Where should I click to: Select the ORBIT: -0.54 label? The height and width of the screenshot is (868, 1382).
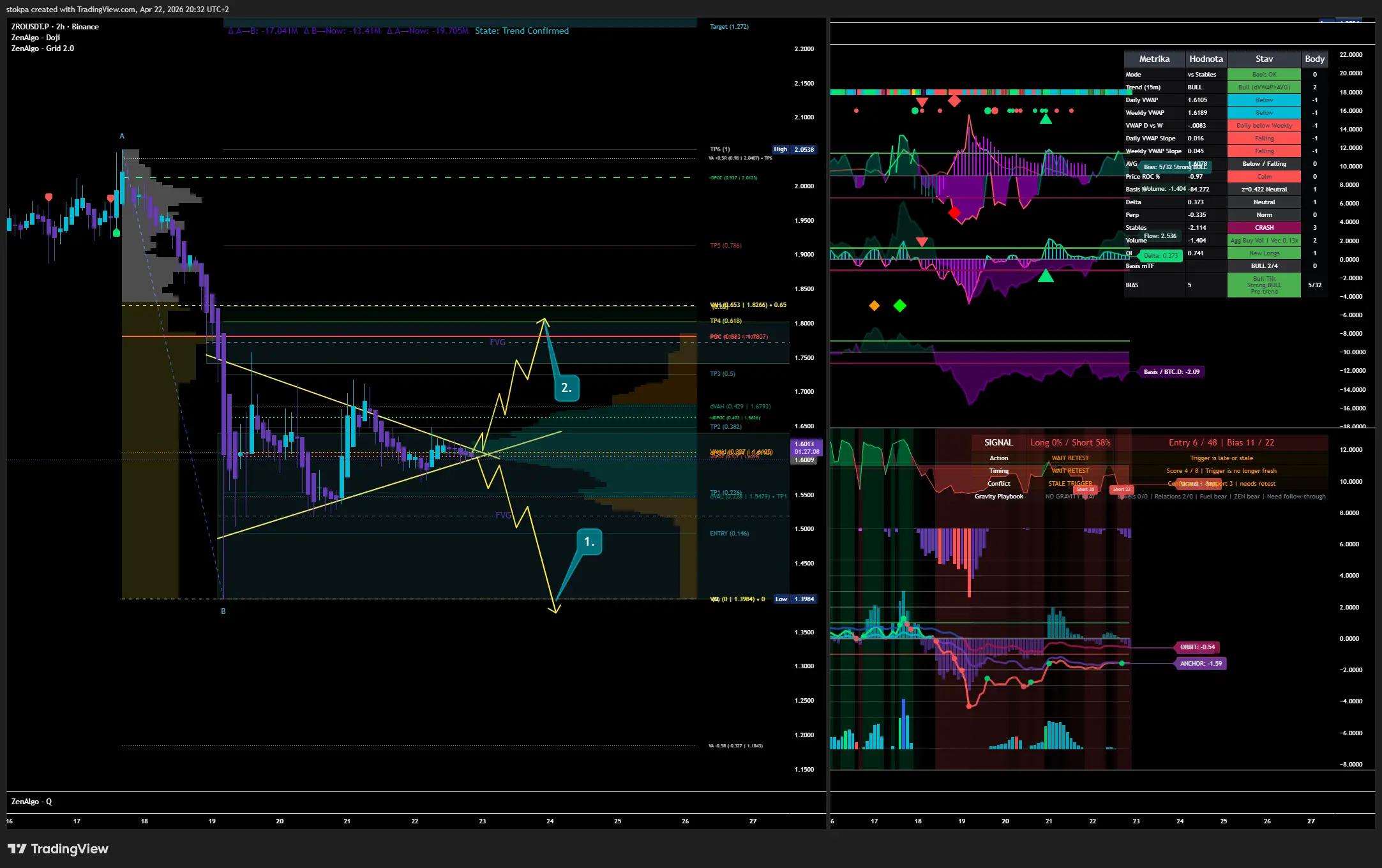click(x=1197, y=647)
